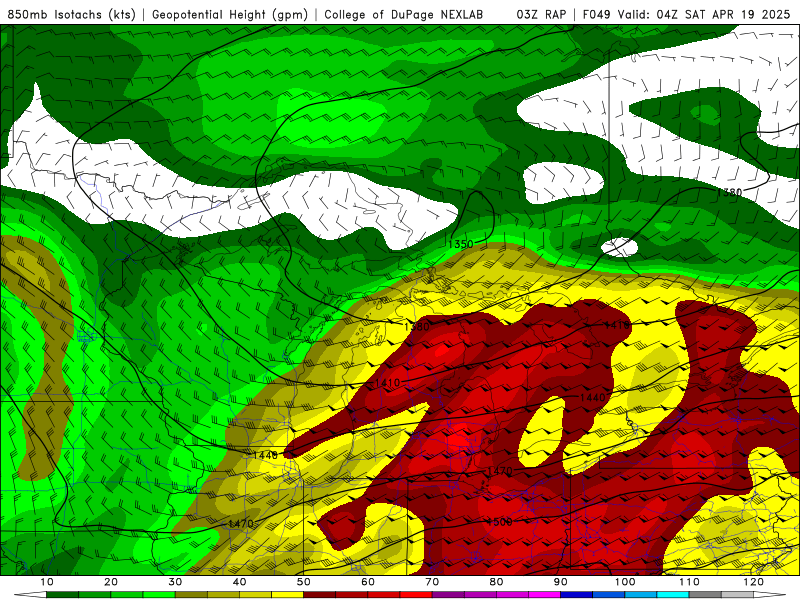Click the "850mb Isotachs (kts)" title text
800x600 pixels.
tap(71, 15)
